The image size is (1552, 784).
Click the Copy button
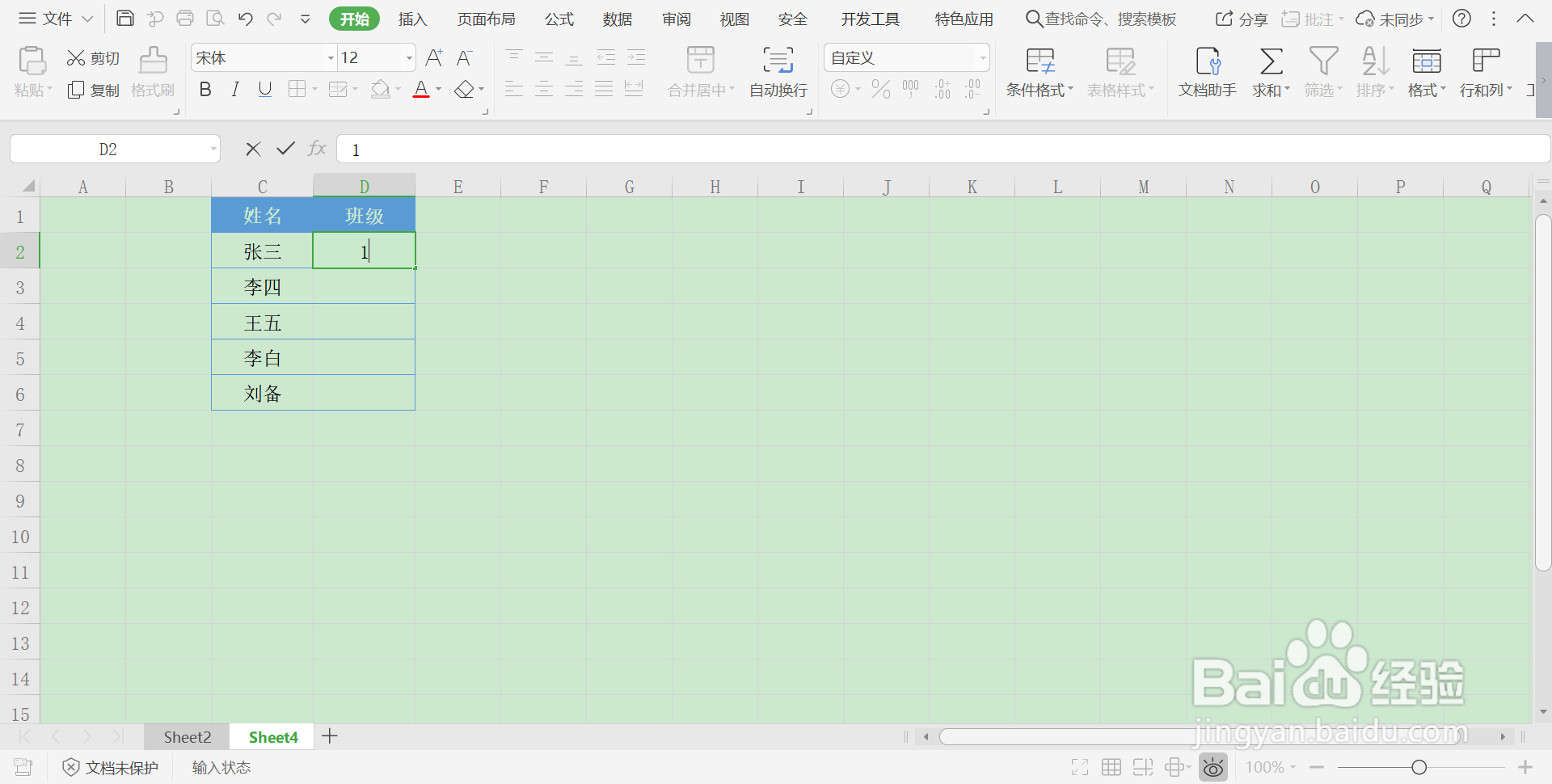[x=93, y=90]
